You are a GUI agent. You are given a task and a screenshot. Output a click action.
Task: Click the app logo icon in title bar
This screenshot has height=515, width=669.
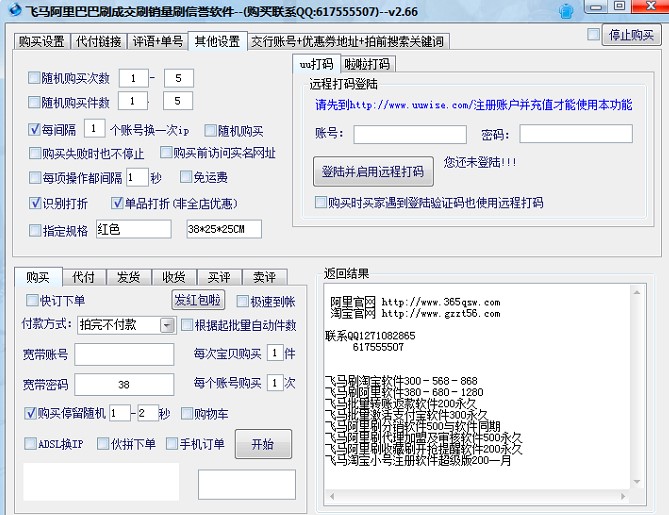(x=15, y=9)
